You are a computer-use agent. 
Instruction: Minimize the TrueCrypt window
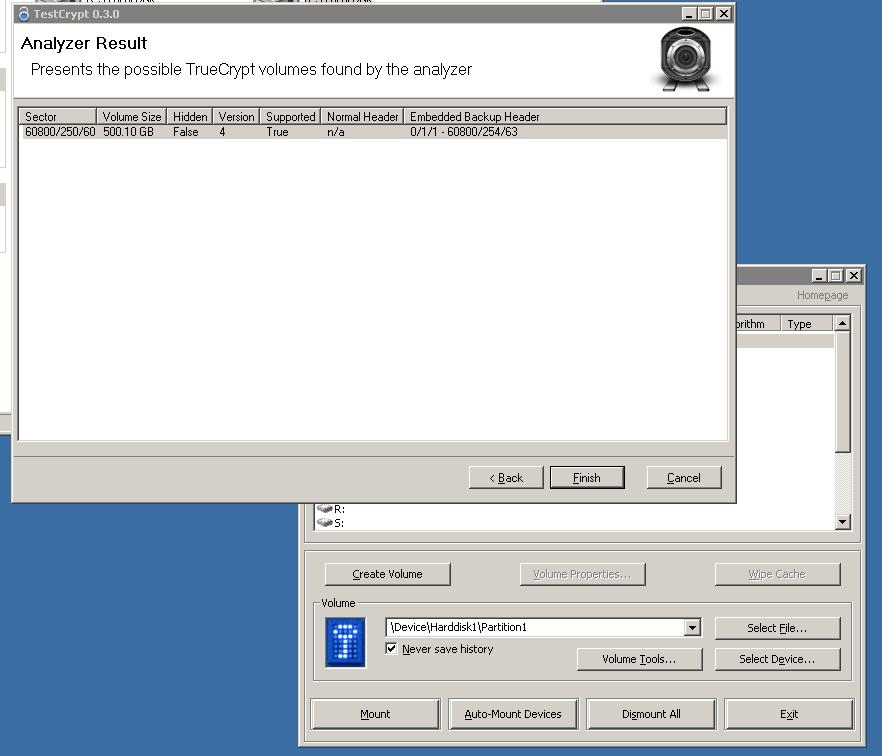point(819,276)
